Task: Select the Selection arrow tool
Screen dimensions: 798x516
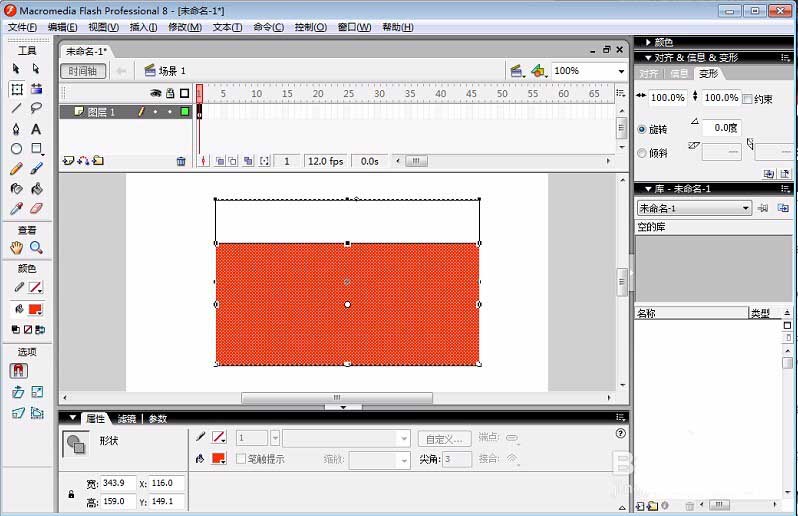Action: pos(16,68)
